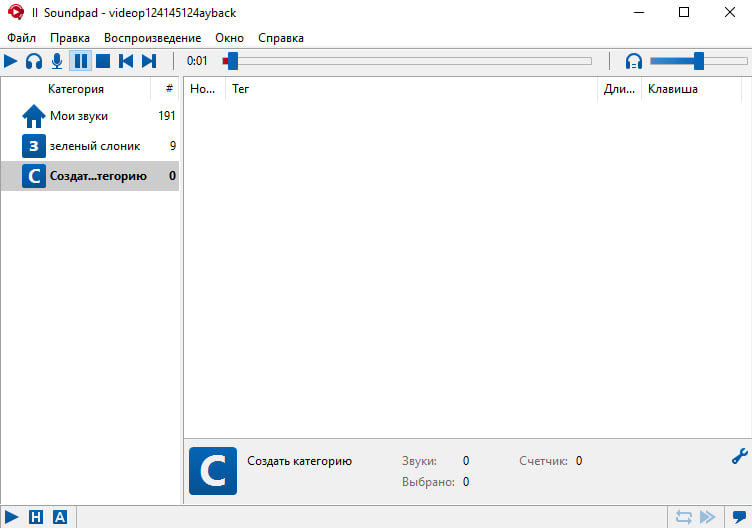The image size is (752, 529).
Task: Open the Окно menu
Action: pos(229,38)
